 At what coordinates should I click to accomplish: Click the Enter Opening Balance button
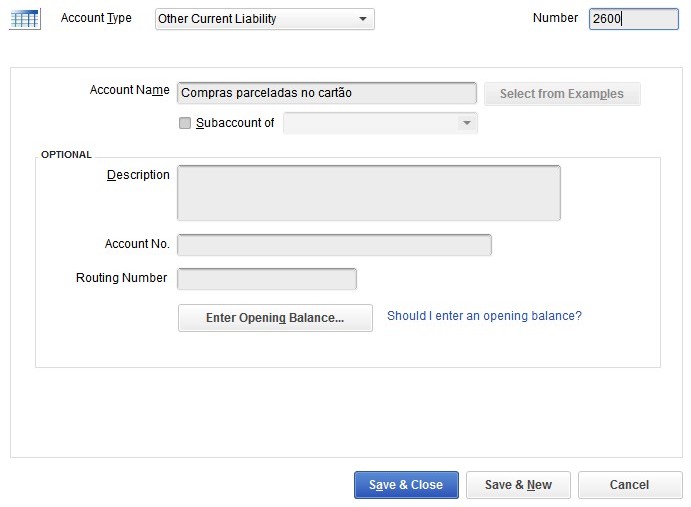tap(275, 318)
